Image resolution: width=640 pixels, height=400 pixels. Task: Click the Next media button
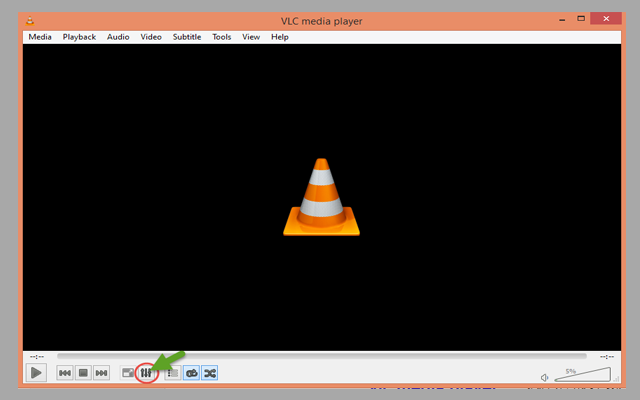pyautogui.click(x=101, y=373)
